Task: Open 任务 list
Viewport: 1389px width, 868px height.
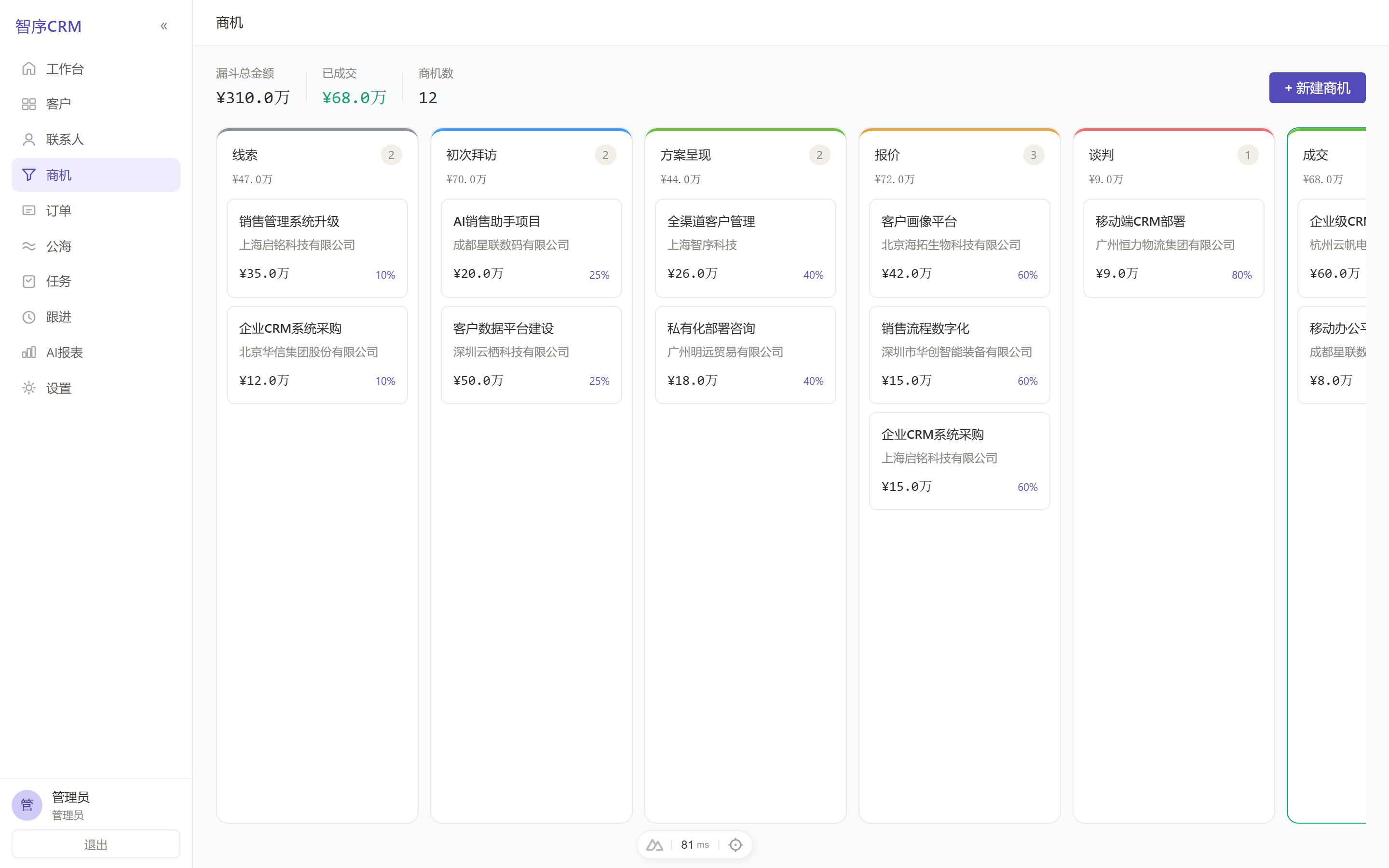Action: coord(96,281)
